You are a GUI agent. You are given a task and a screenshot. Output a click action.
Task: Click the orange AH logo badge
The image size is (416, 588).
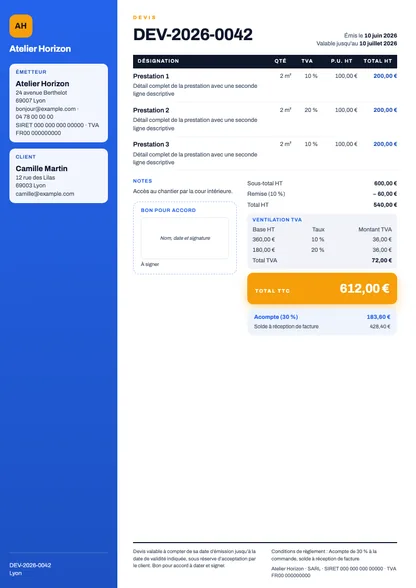coord(21,26)
